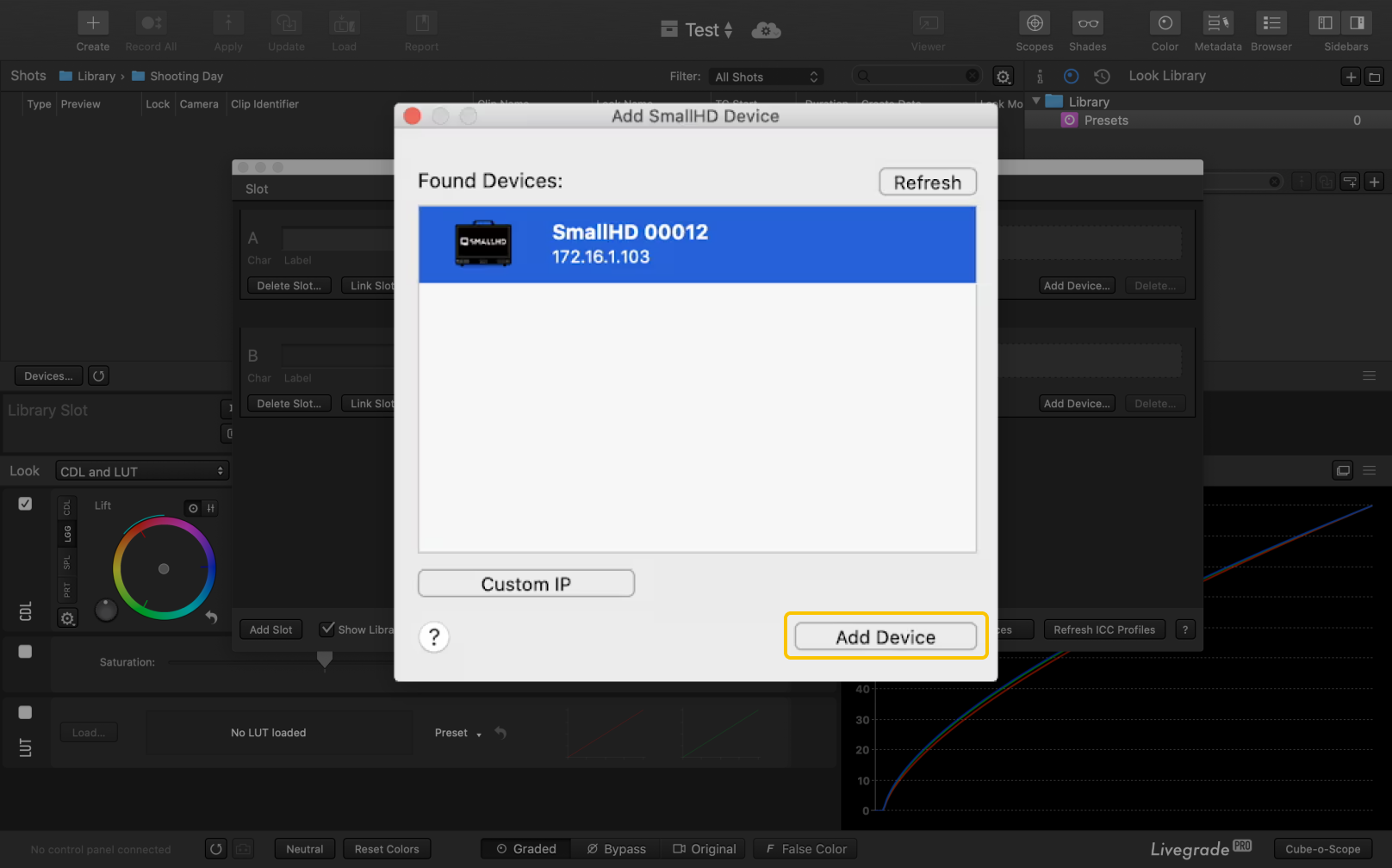Enable the Saturation row checkbox
Image resolution: width=1392 pixels, height=868 pixels.
click(25, 652)
